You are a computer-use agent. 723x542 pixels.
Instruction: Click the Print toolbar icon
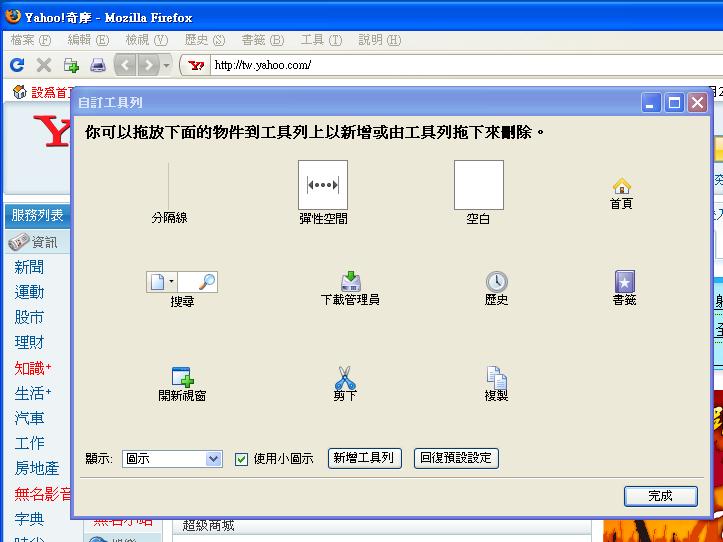pyautogui.click(x=98, y=65)
